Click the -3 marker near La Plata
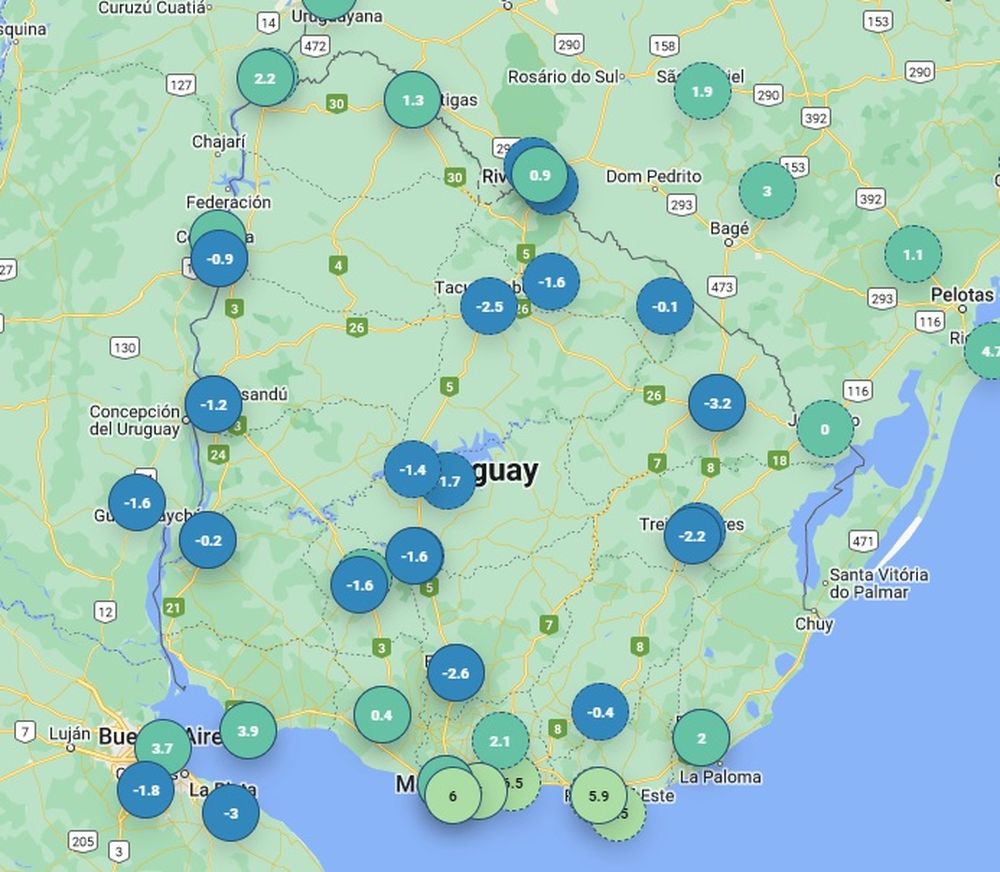This screenshot has width=1000, height=872. click(x=231, y=813)
